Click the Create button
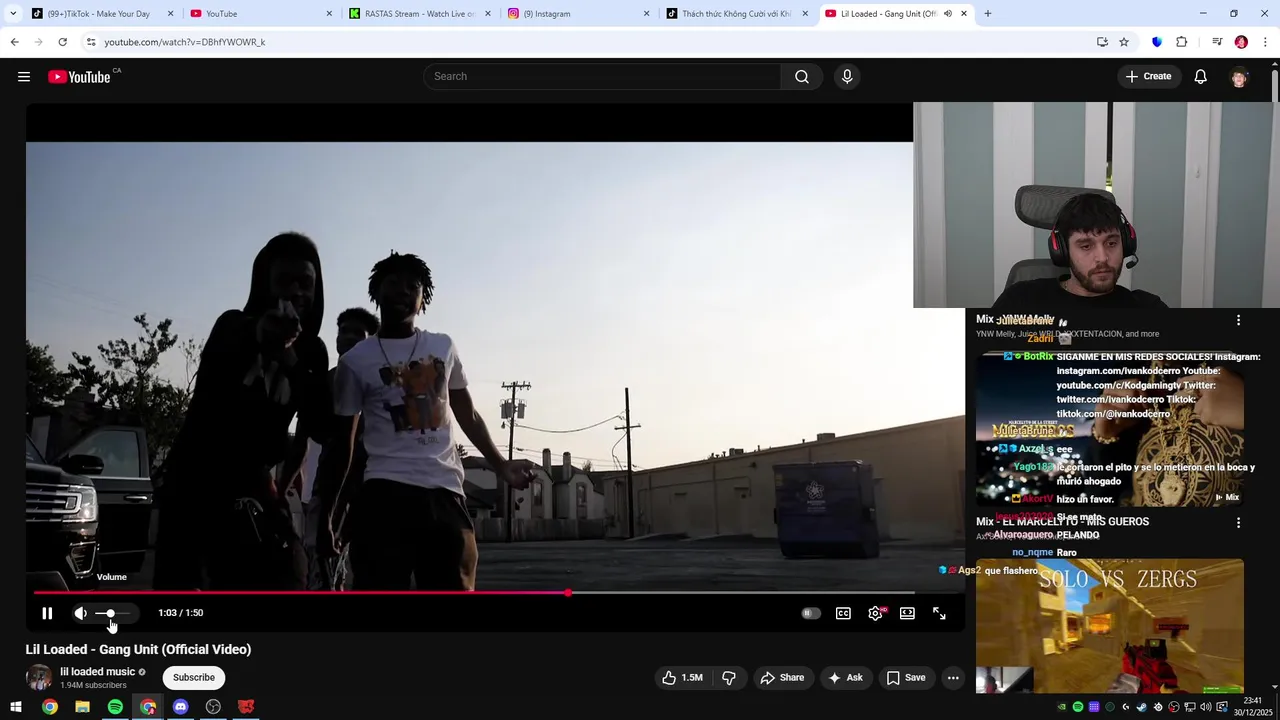 (x=1148, y=77)
